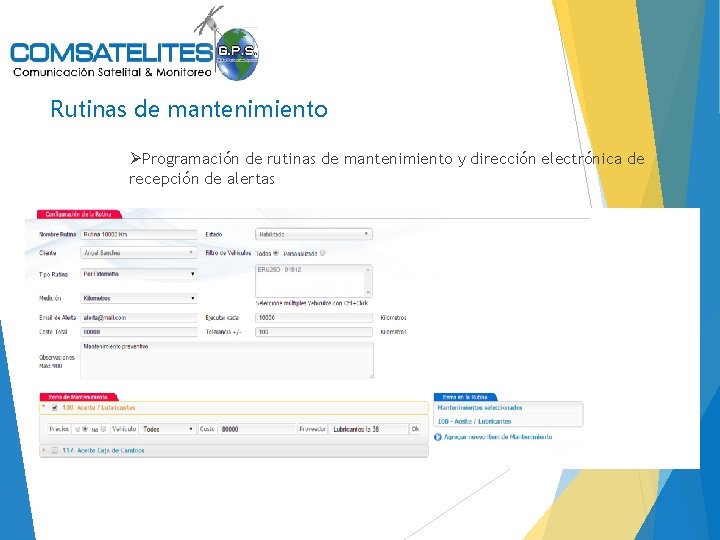720x540 pixels.
Task: Open the Medición dropdown showing Kilómetros
Action: (139, 298)
